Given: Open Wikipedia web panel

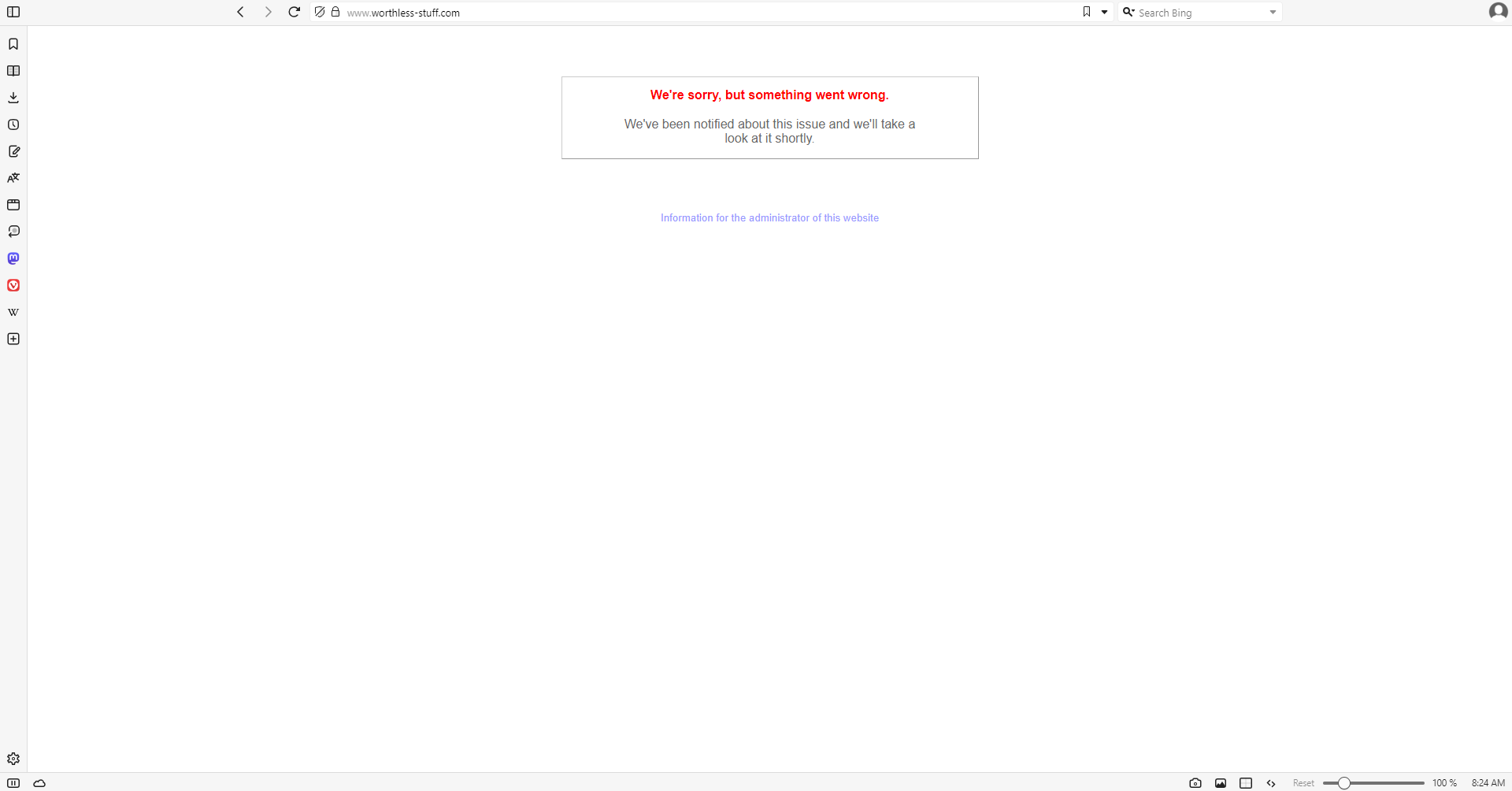Looking at the screenshot, I should point(13,312).
